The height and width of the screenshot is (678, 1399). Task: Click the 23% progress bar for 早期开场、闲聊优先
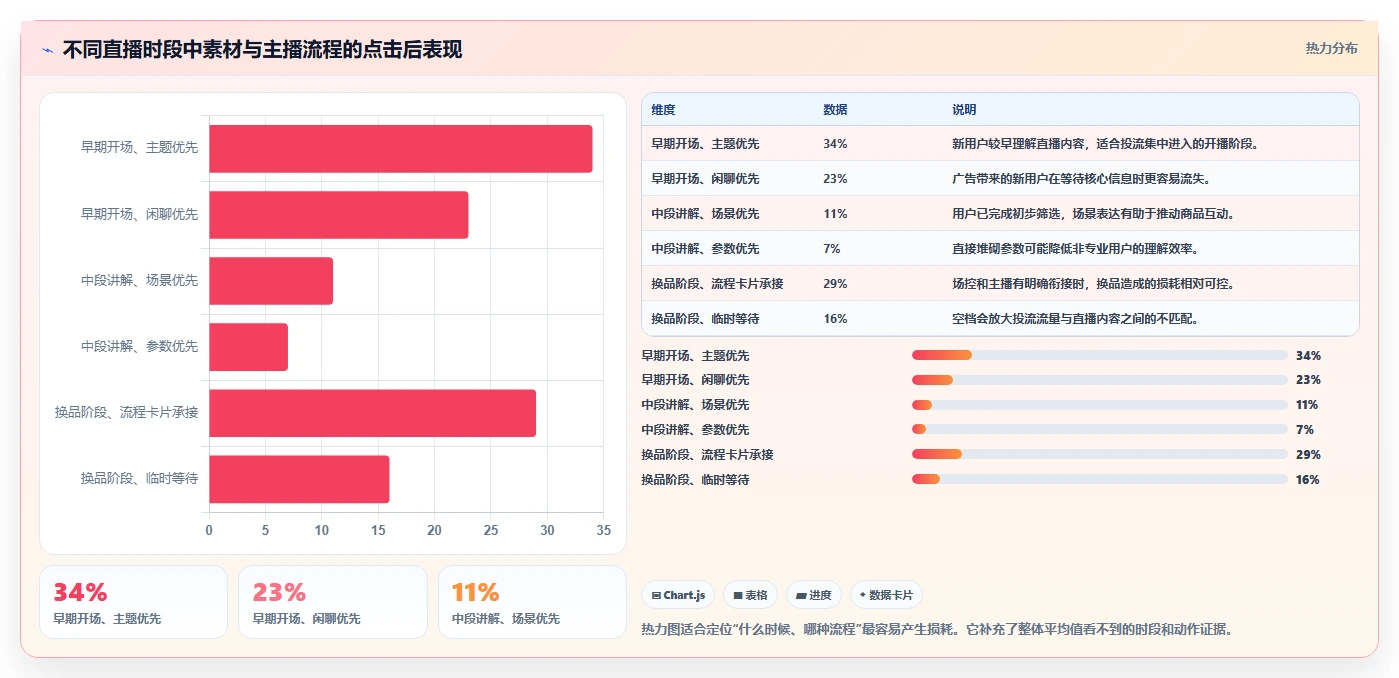1099,380
